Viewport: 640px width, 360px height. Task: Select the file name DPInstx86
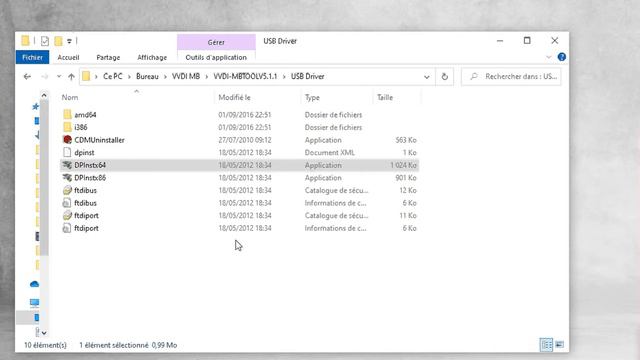(x=90, y=178)
